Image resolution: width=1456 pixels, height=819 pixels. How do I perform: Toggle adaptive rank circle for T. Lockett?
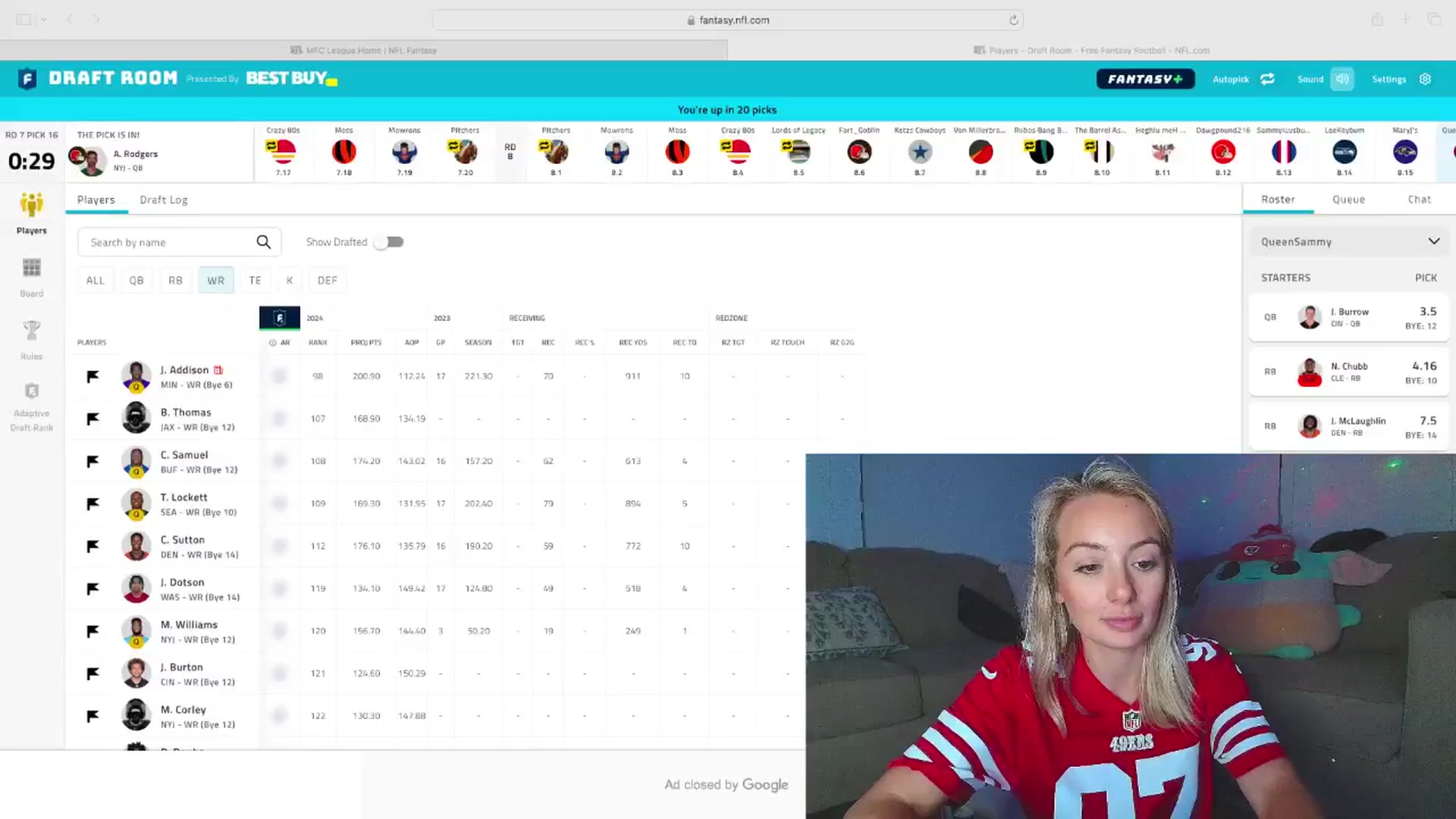279,504
